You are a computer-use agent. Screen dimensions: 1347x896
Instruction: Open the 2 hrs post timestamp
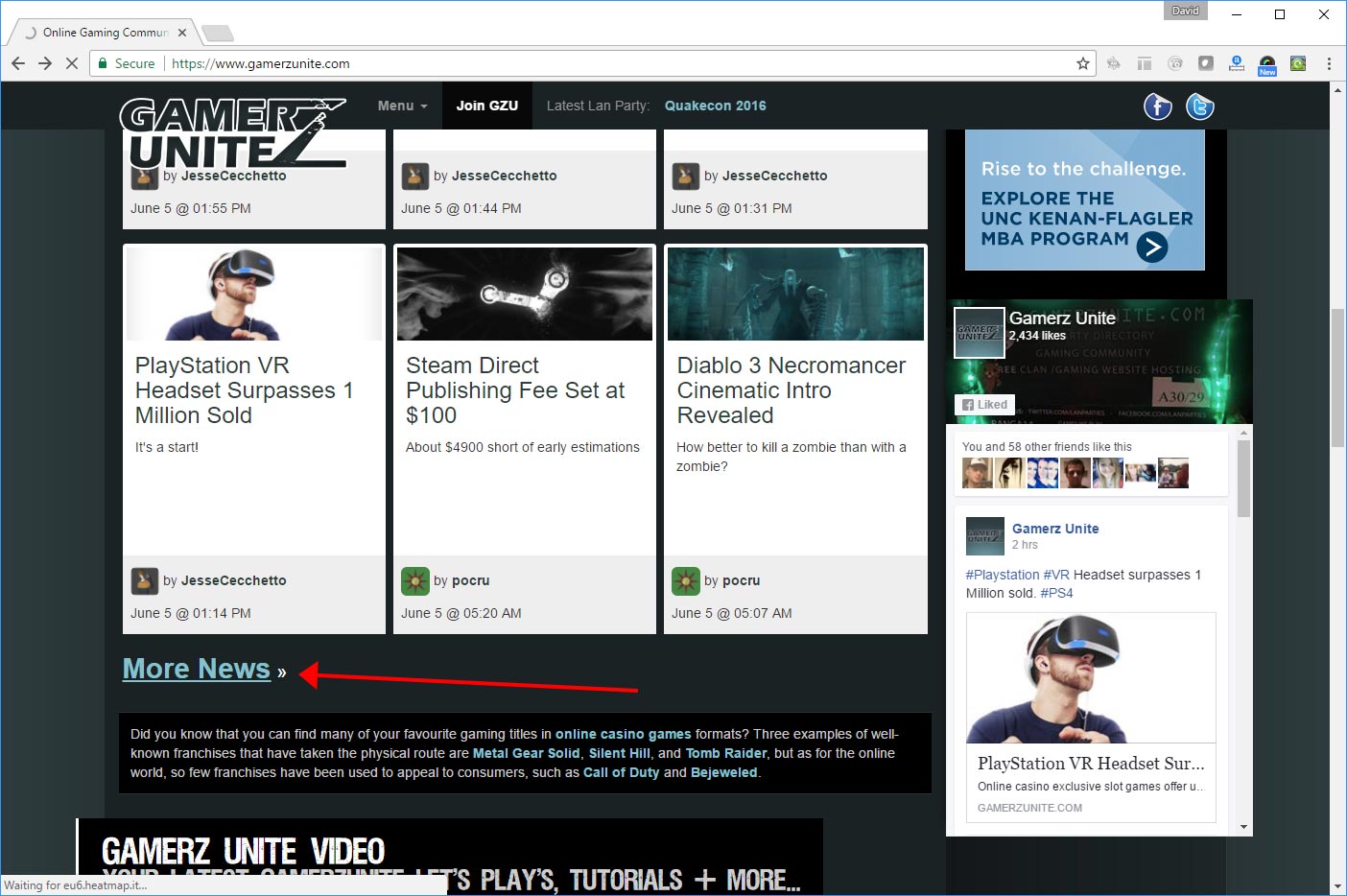(1025, 545)
